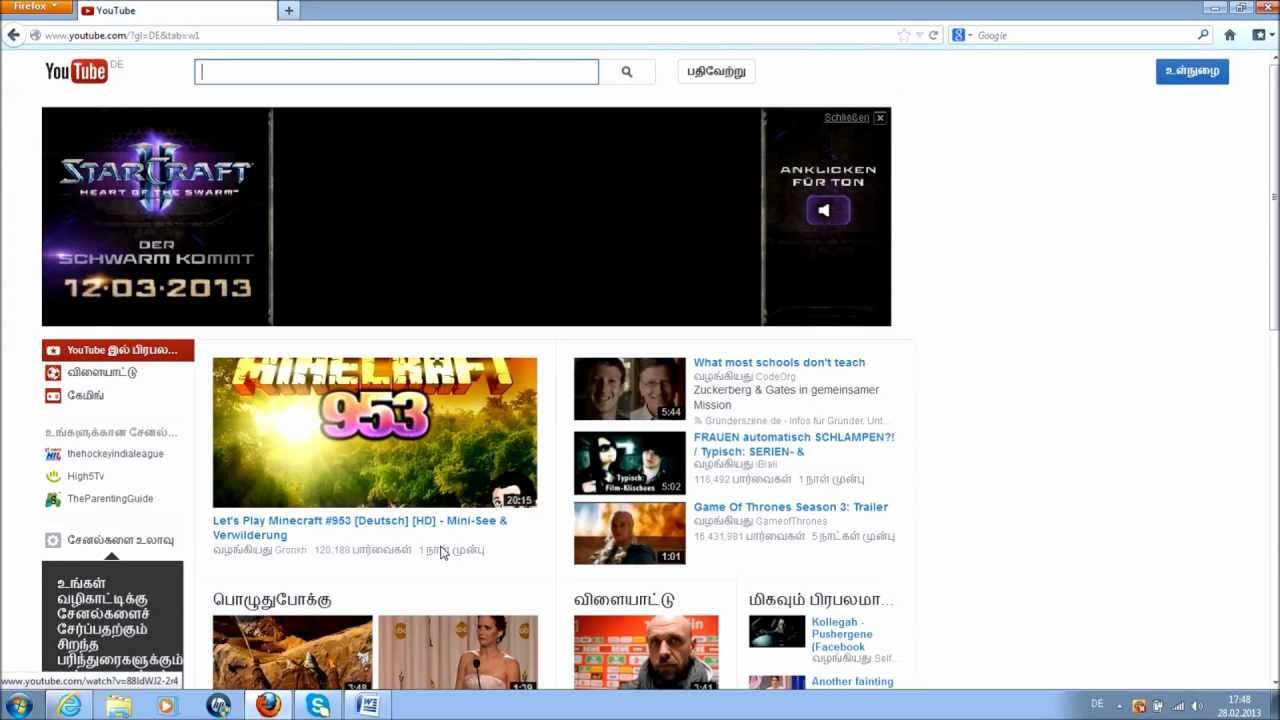Open Microsoft Word from taskbar
This screenshot has width=1280, height=720.
point(368,705)
